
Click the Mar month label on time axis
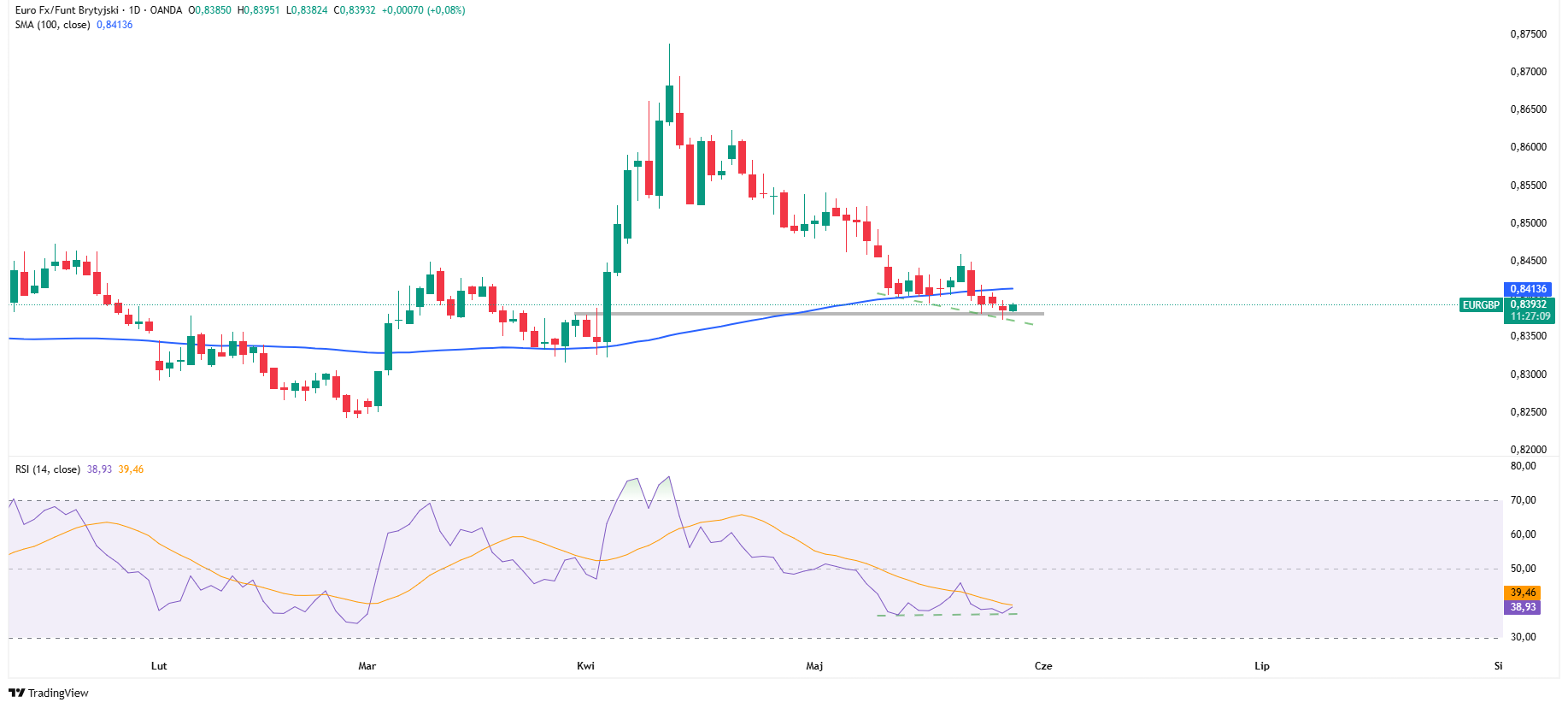[367, 666]
